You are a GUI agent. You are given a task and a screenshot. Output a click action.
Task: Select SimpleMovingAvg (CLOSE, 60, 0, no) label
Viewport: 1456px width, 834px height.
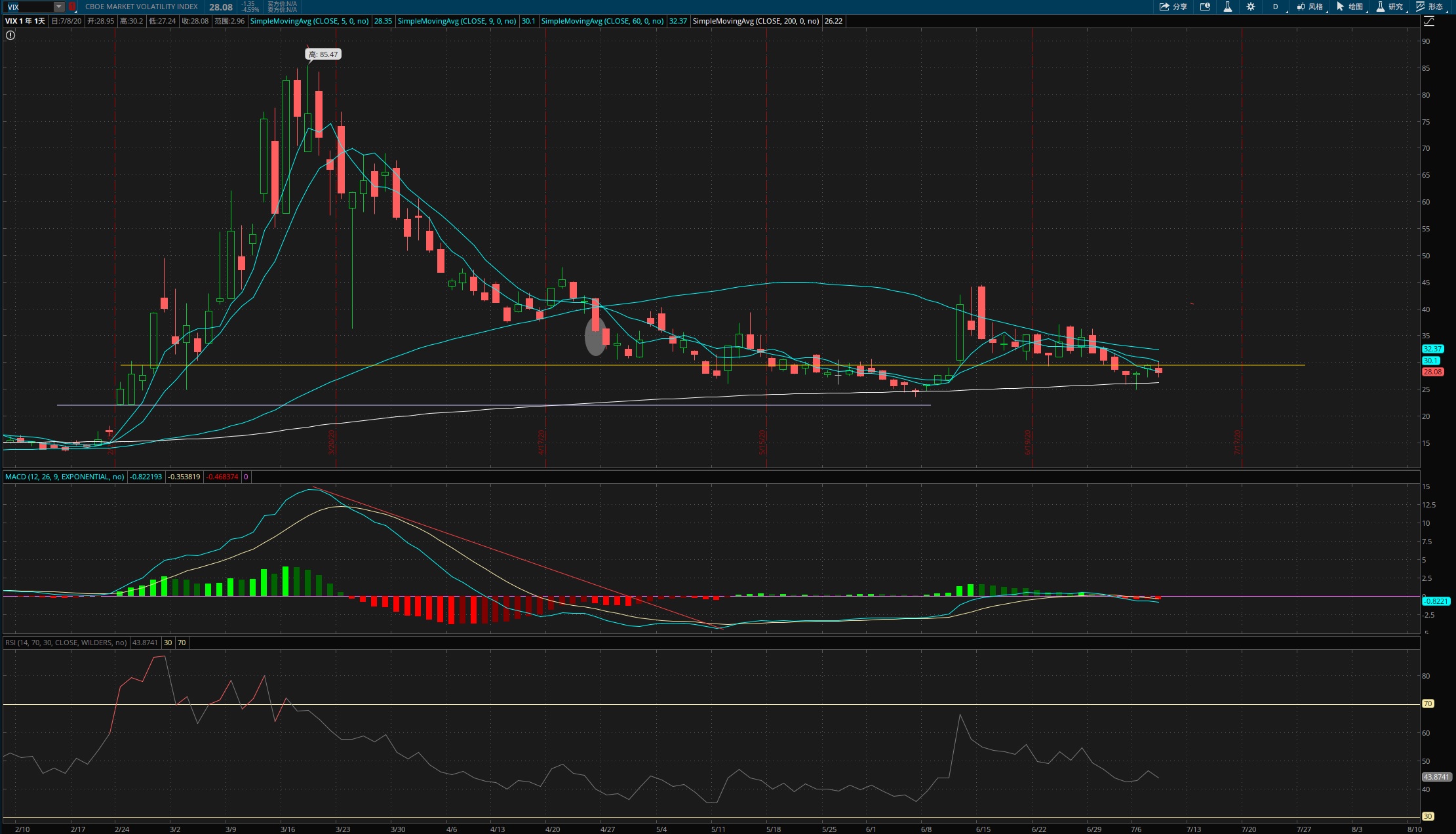click(x=602, y=21)
